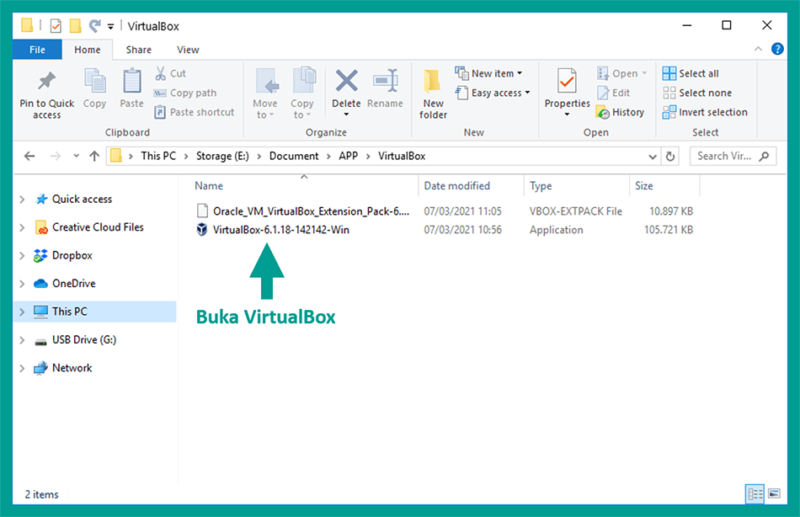Click the Rename icon
Screen dimensions: 800x517
pyautogui.click(x=385, y=81)
